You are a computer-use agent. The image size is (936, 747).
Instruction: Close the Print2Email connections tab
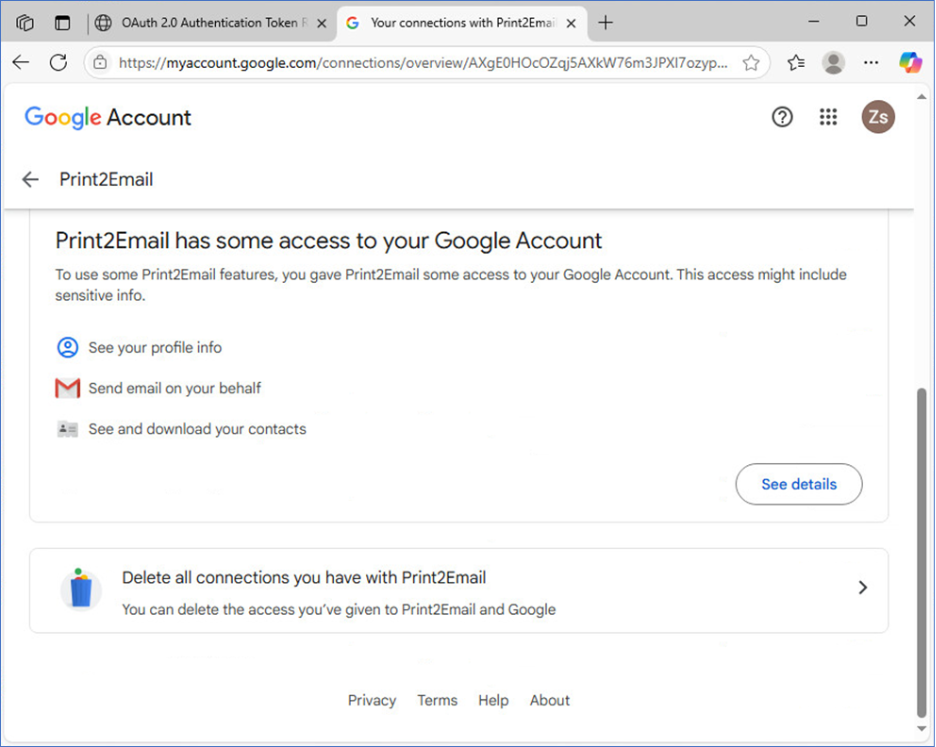click(x=571, y=23)
